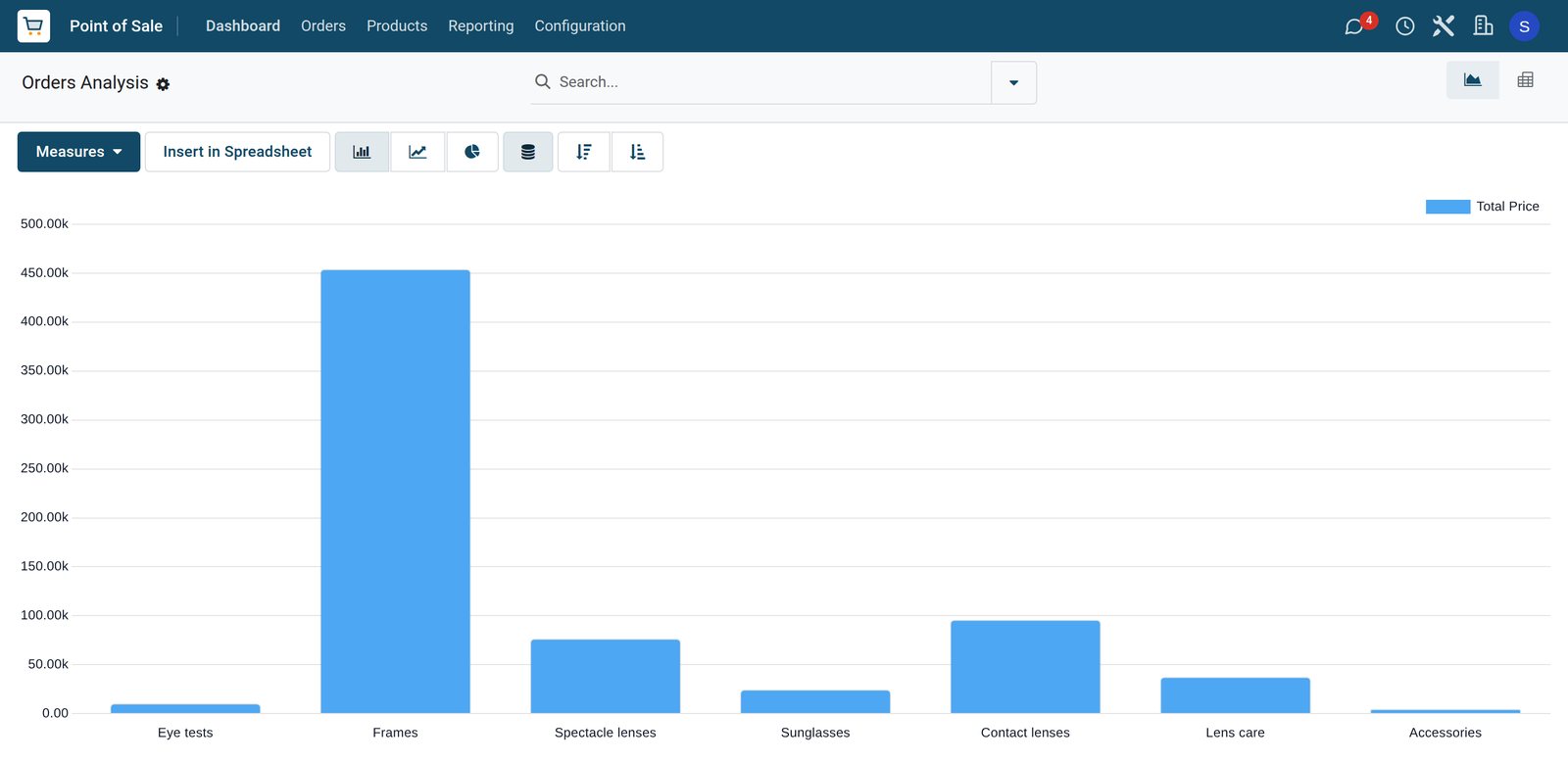Open the Point of Sale app icon
Image resolution: width=1568 pixels, height=761 pixels.
tap(33, 25)
